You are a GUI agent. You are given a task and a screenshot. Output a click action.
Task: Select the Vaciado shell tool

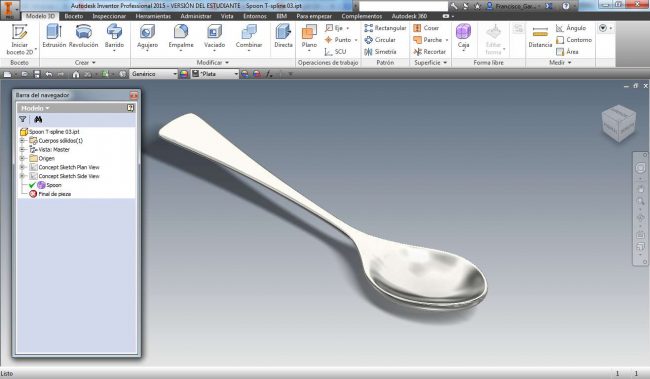tap(214, 37)
